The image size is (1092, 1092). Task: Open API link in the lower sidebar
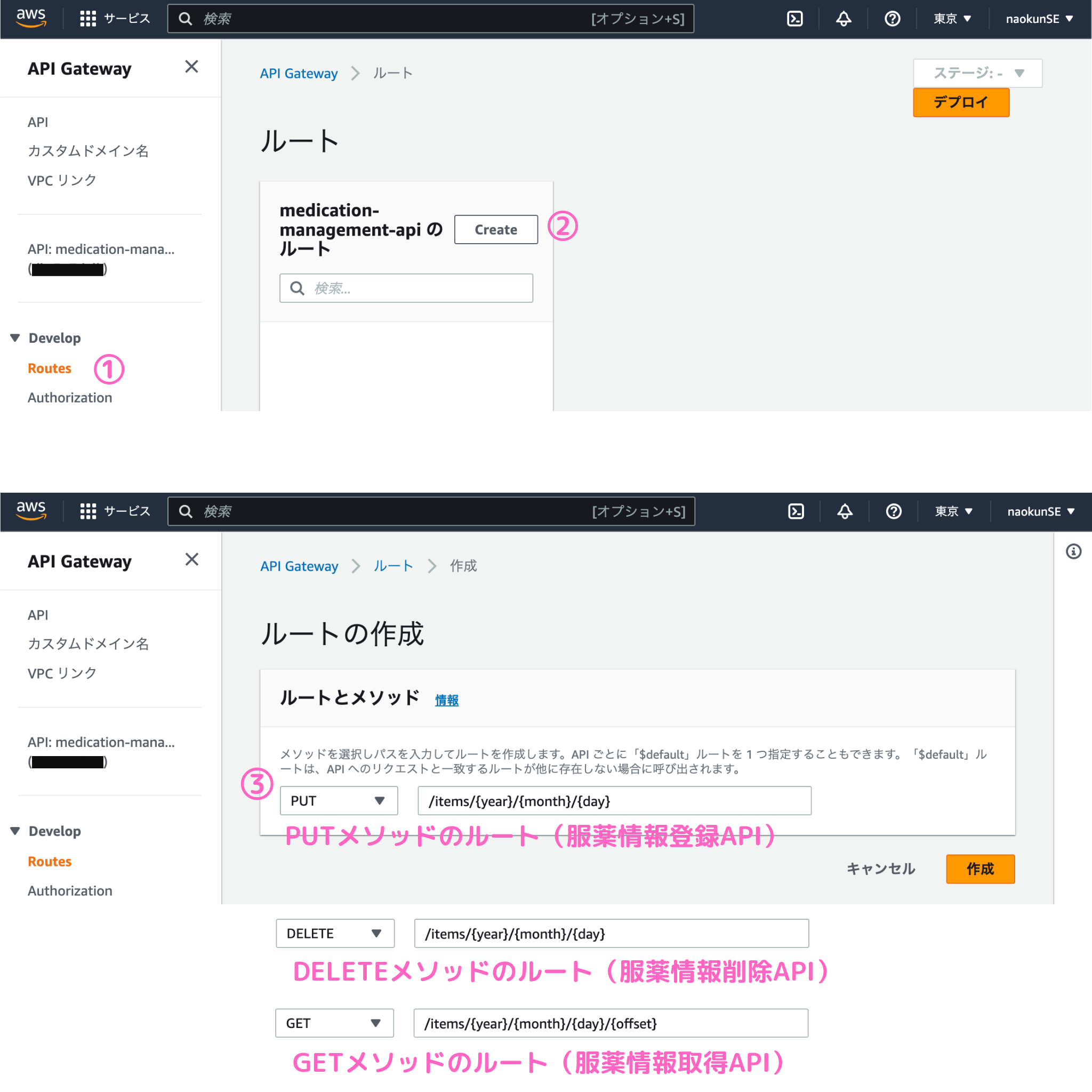pyautogui.click(x=38, y=615)
